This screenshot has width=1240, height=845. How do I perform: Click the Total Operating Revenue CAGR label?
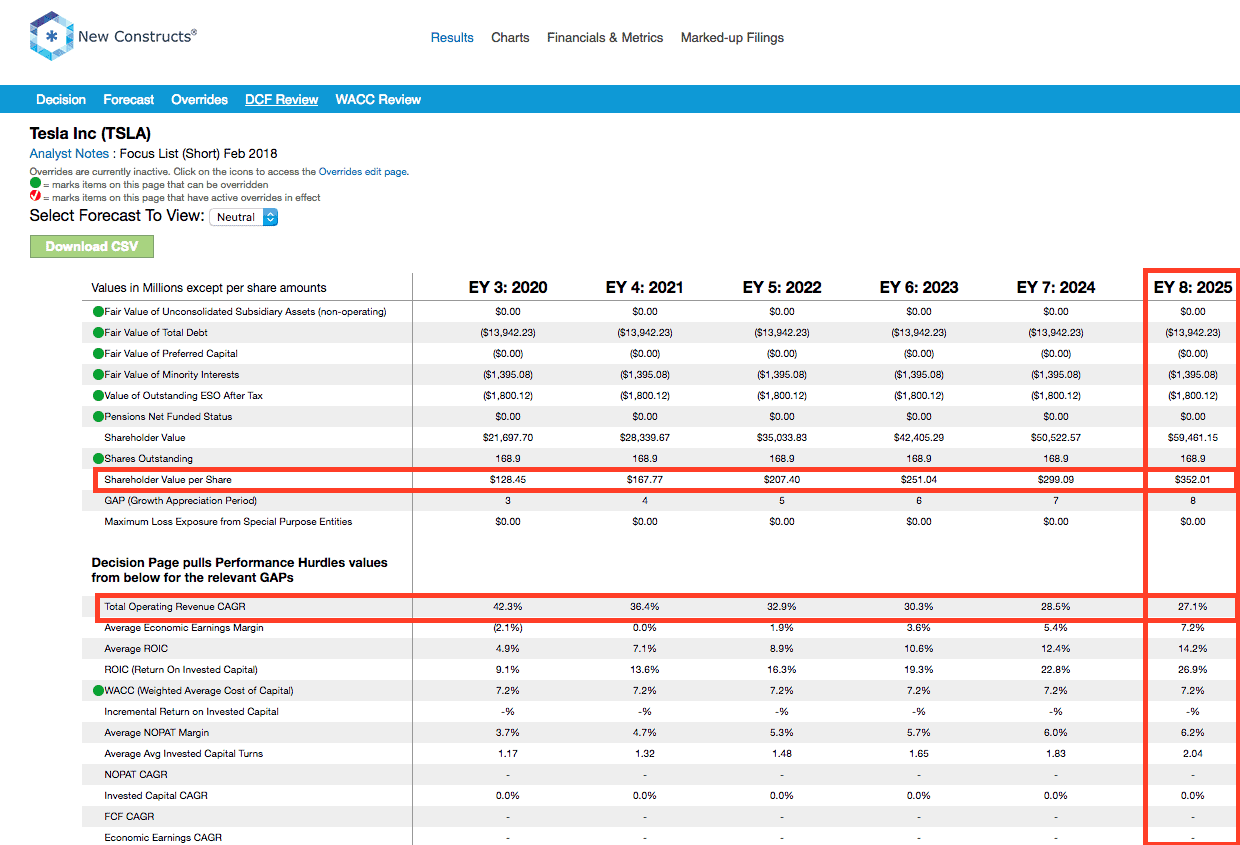click(x=175, y=606)
